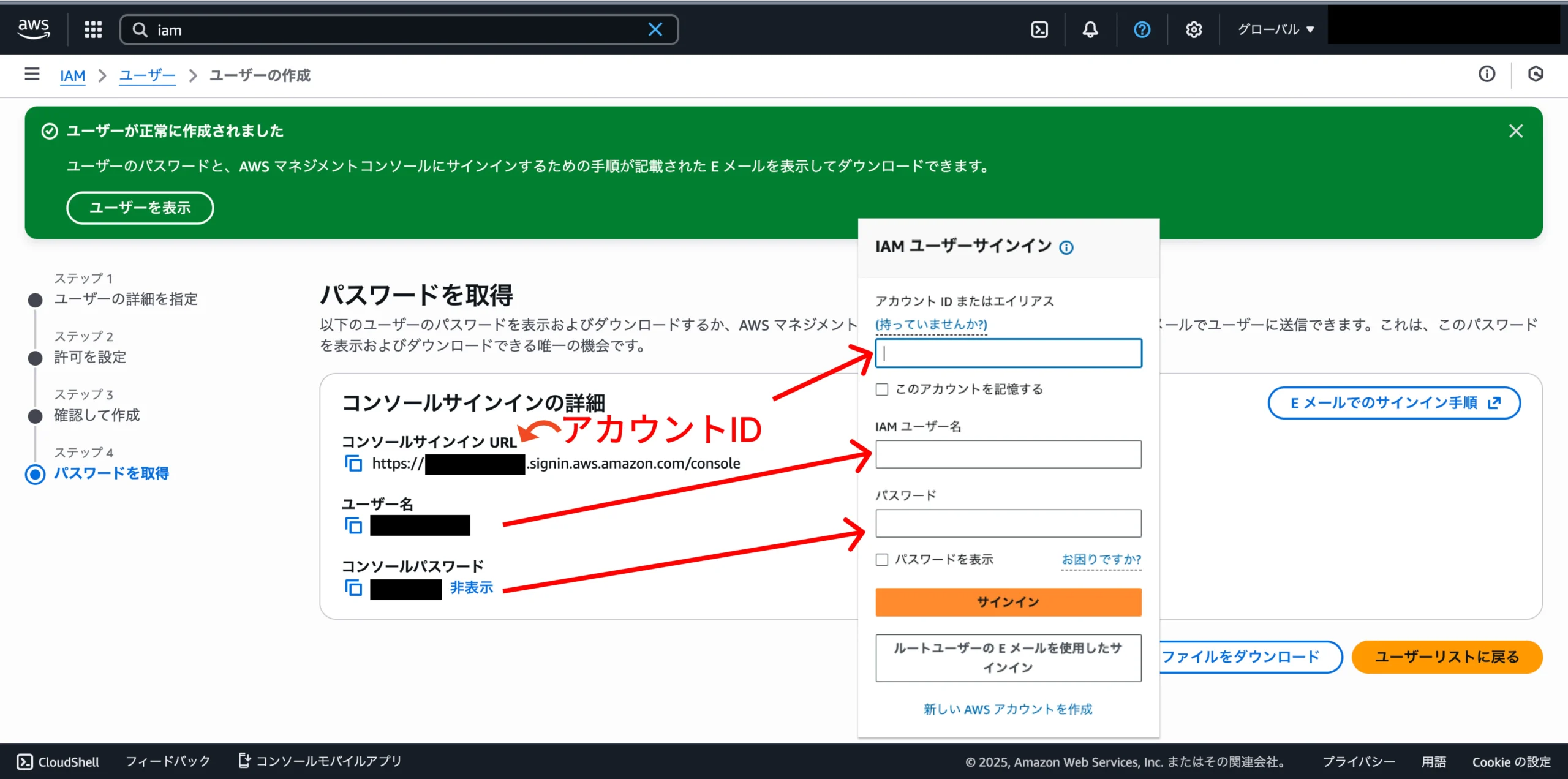Screen dimensions: 1568x779
Task: Copy the username value
Action: pos(353,525)
